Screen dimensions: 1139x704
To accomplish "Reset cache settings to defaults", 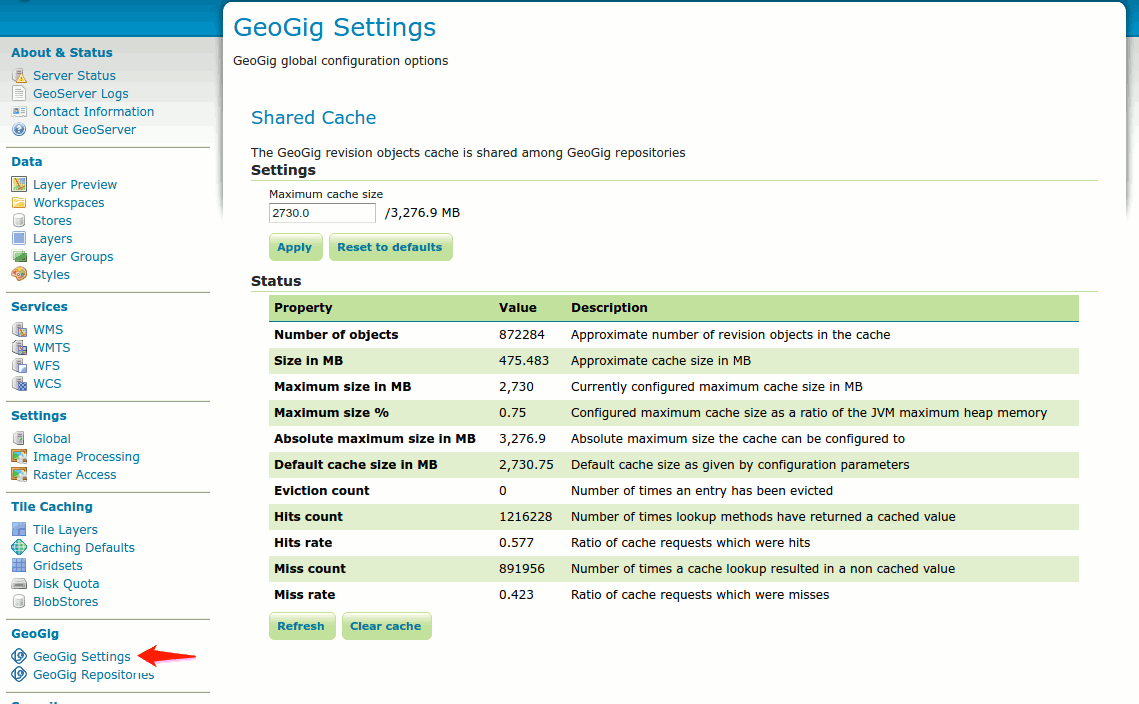I will pos(390,246).
